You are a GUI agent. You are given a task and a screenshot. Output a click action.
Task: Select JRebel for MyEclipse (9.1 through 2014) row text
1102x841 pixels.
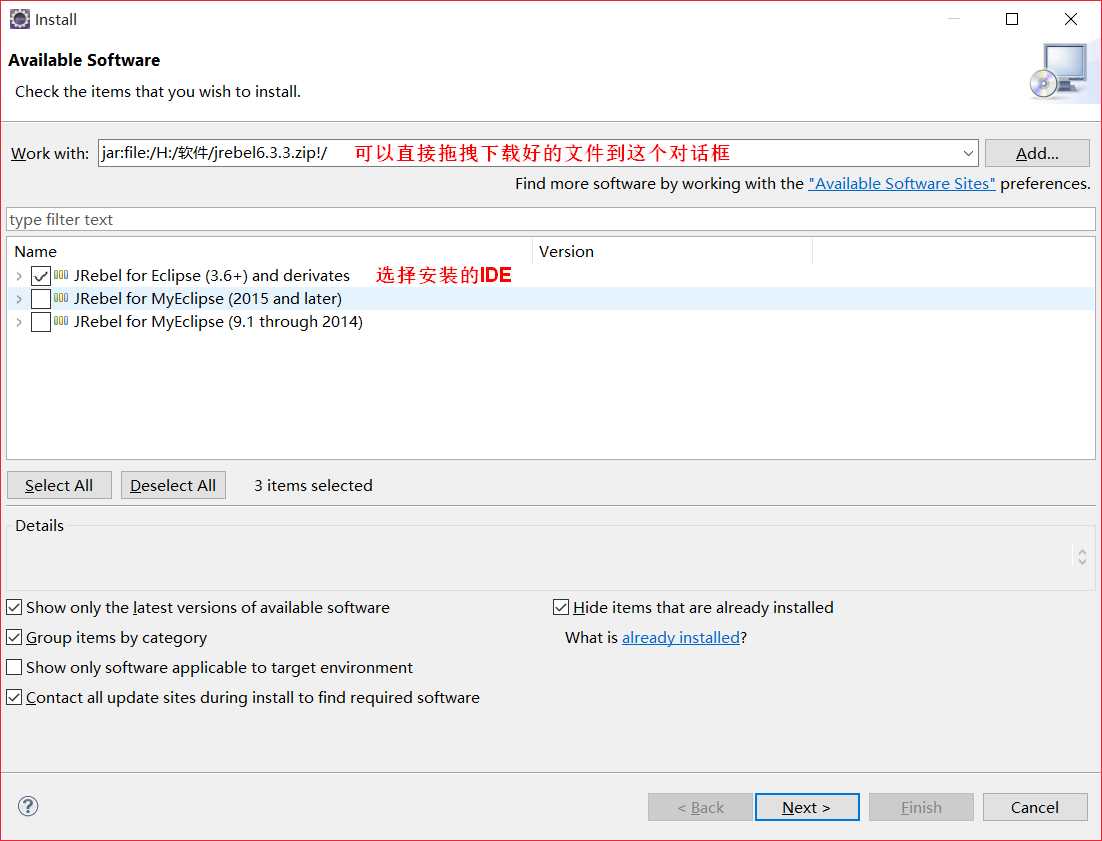point(219,322)
